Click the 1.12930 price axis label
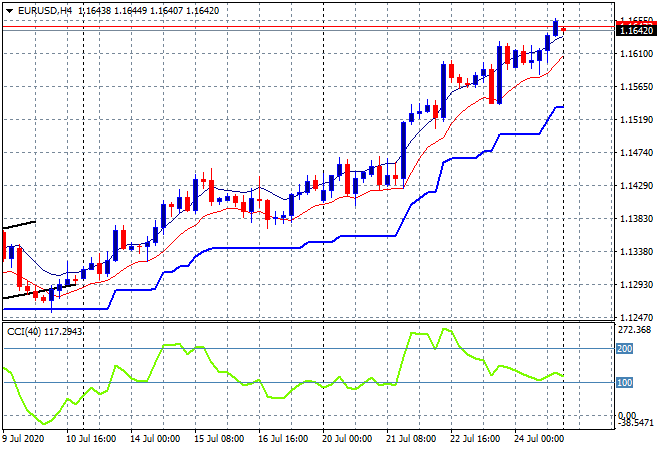 click(x=636, y=285)
